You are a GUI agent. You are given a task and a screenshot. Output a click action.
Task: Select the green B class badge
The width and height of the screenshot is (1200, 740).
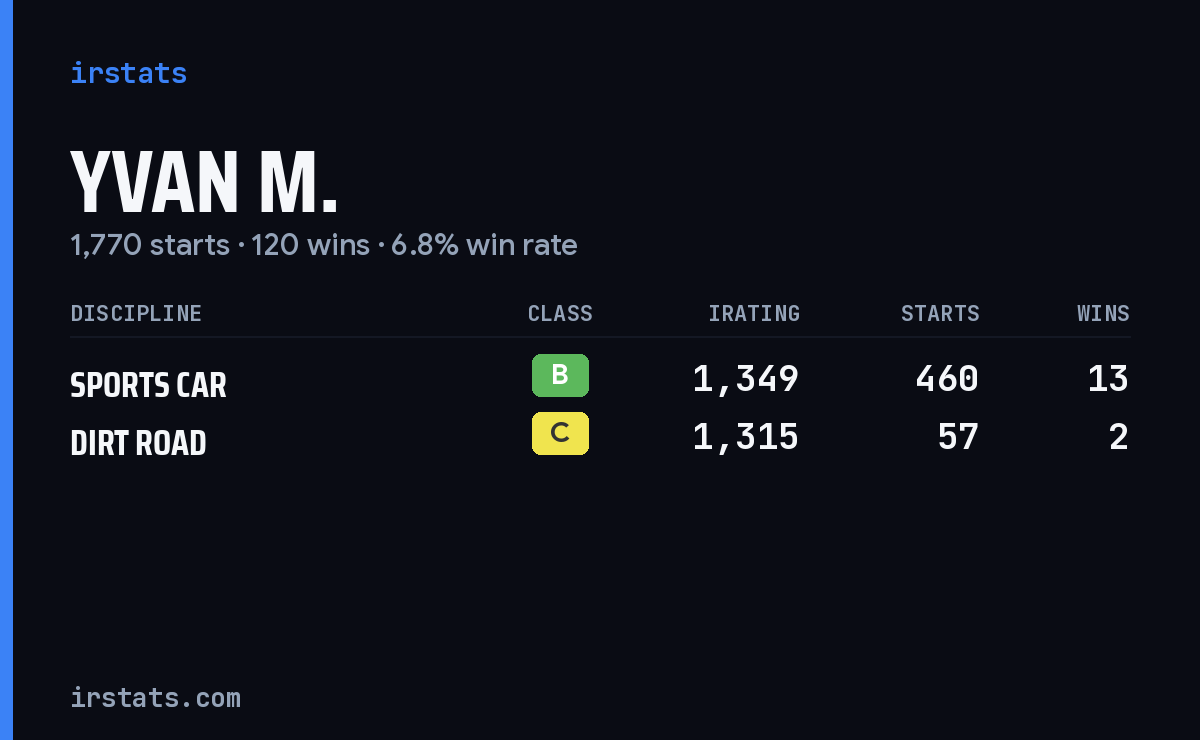[x=560, y=376]
